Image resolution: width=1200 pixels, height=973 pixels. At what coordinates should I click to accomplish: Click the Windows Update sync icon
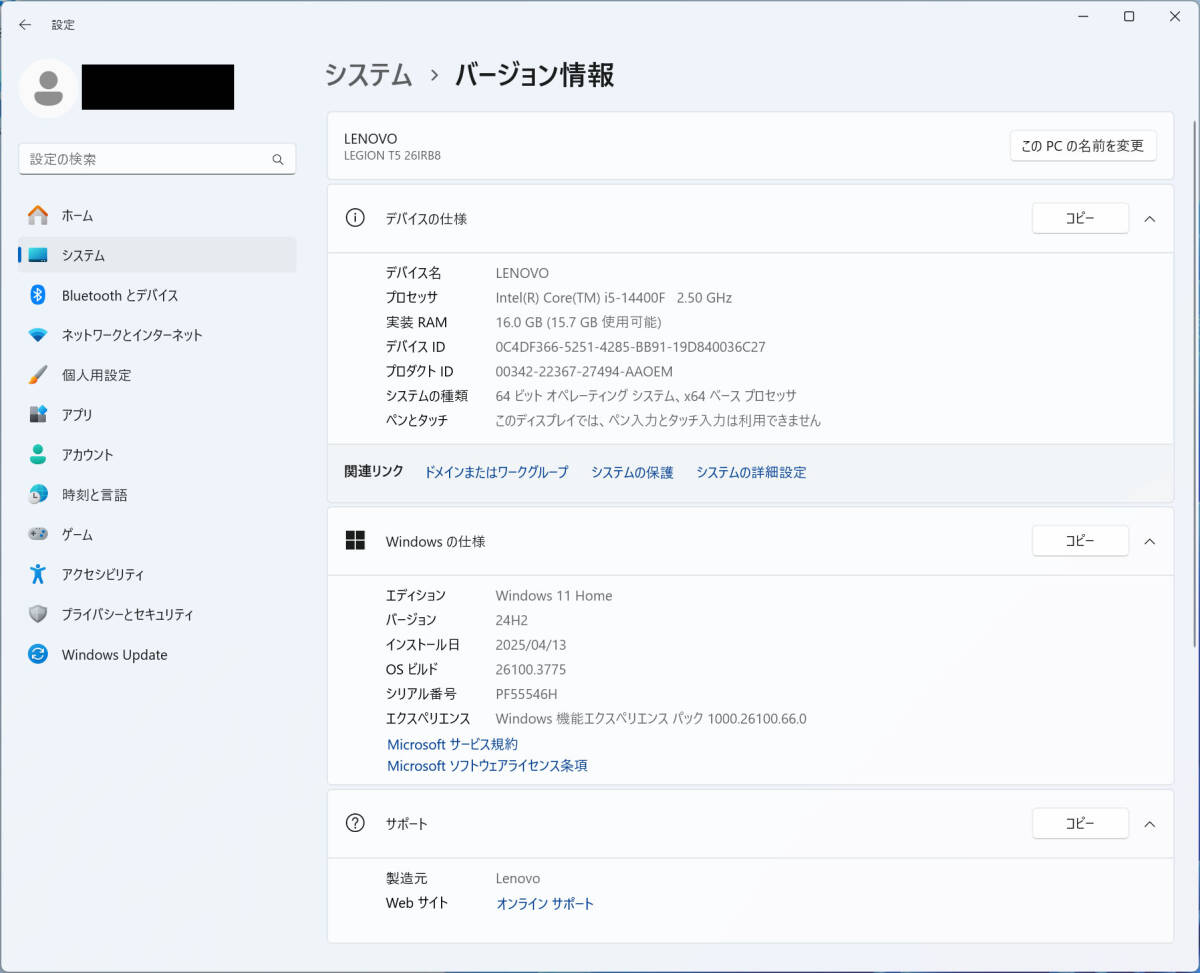coord(38,654)
